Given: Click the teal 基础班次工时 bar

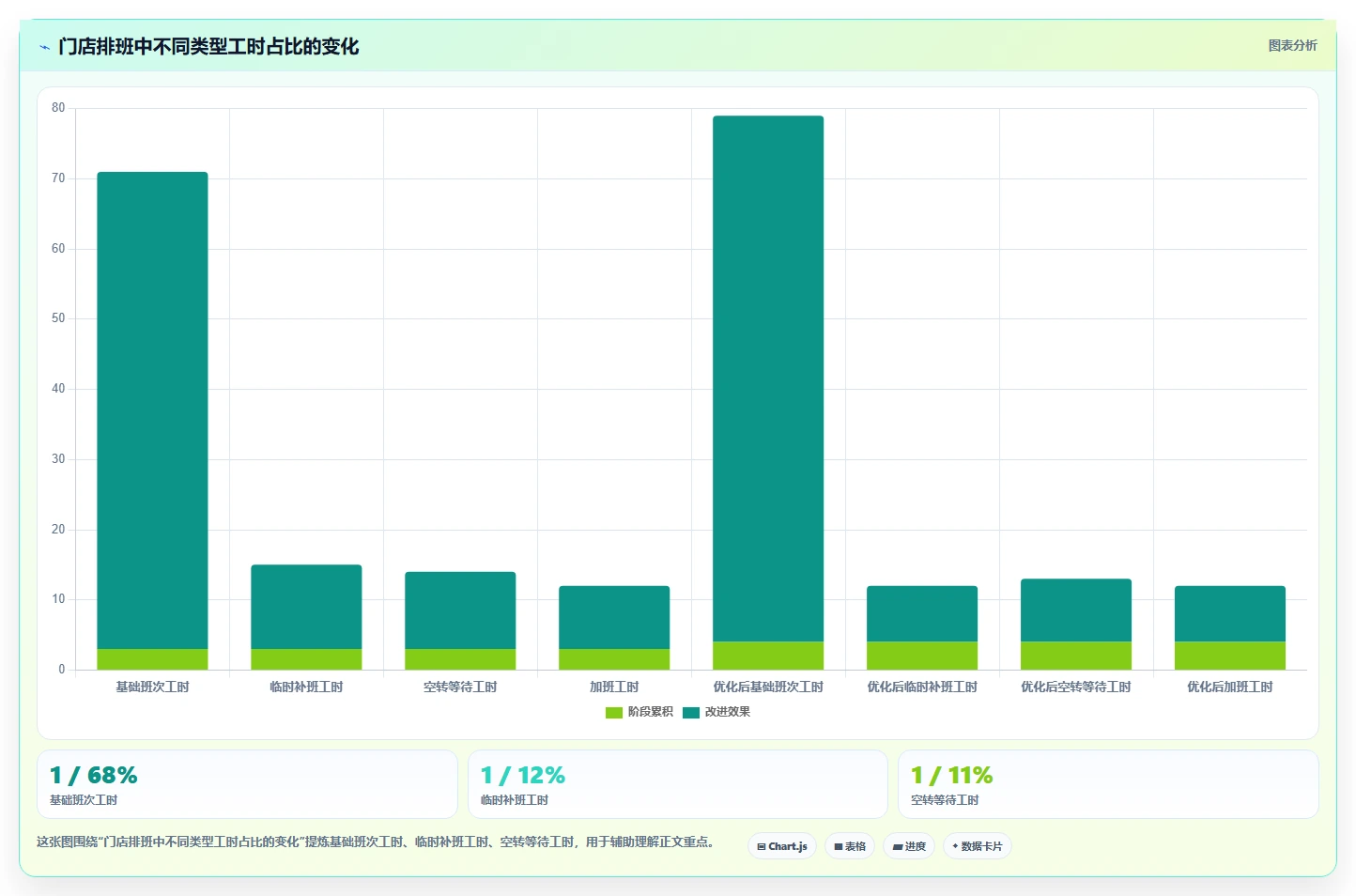Looking at the screenshot, I should [x=152, y=410].
